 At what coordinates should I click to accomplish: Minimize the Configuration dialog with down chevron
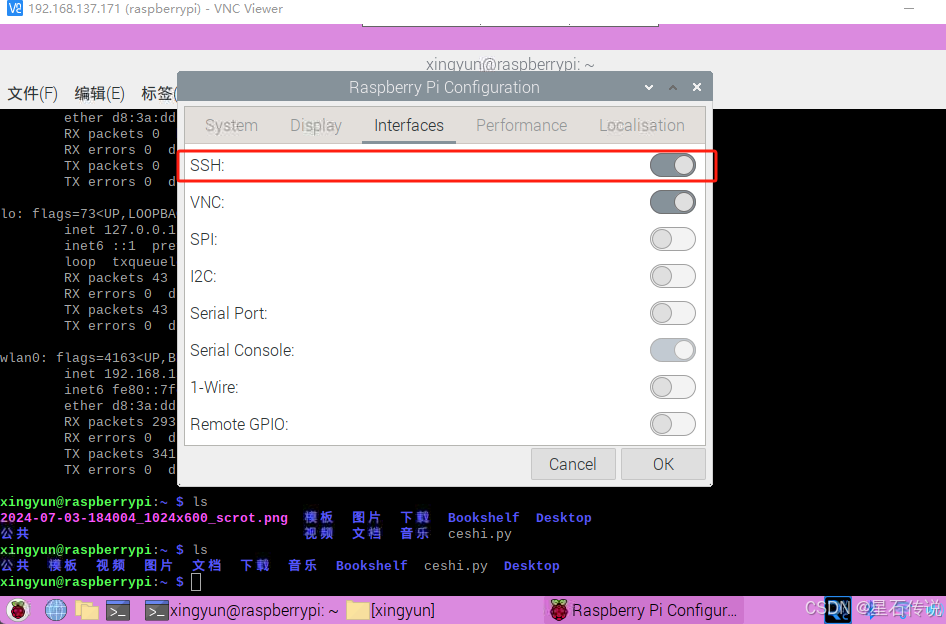click(649, 88)
